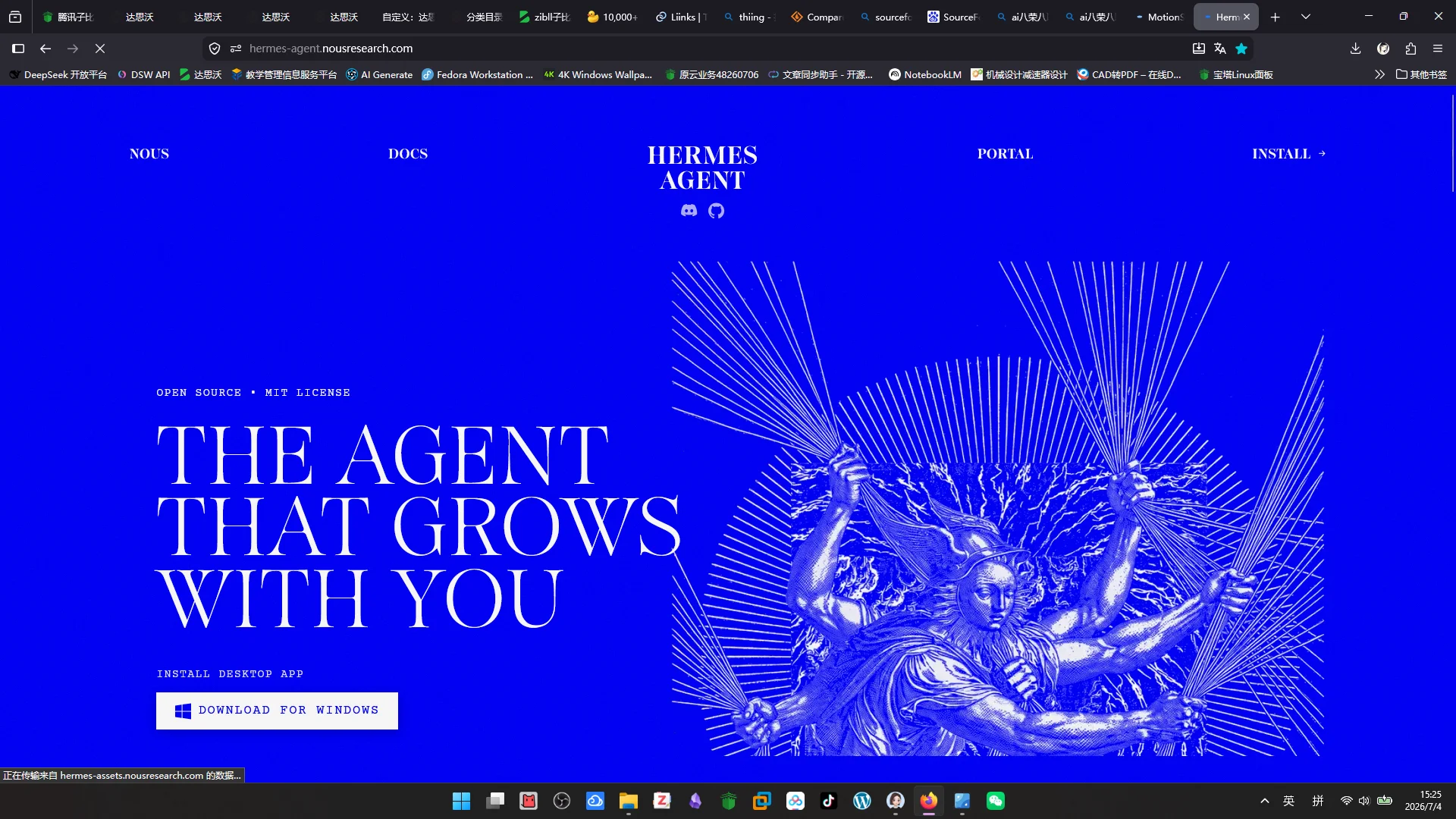This screenshot has height=819, width=1456.
Task: Open File Explorer from the taskbar
Action: pos(629,801)
